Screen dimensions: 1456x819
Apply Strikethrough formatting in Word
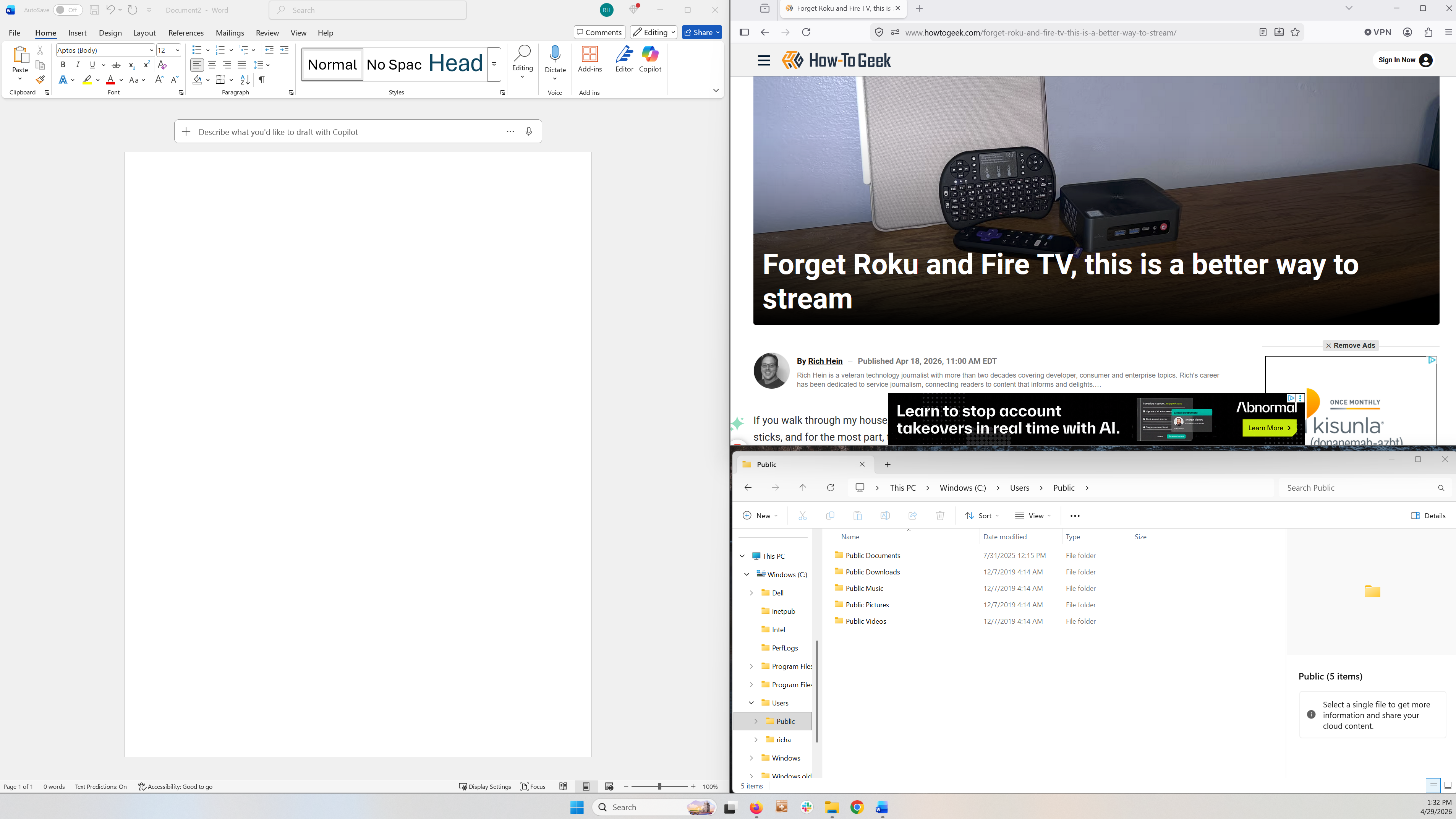click(116, 65)
